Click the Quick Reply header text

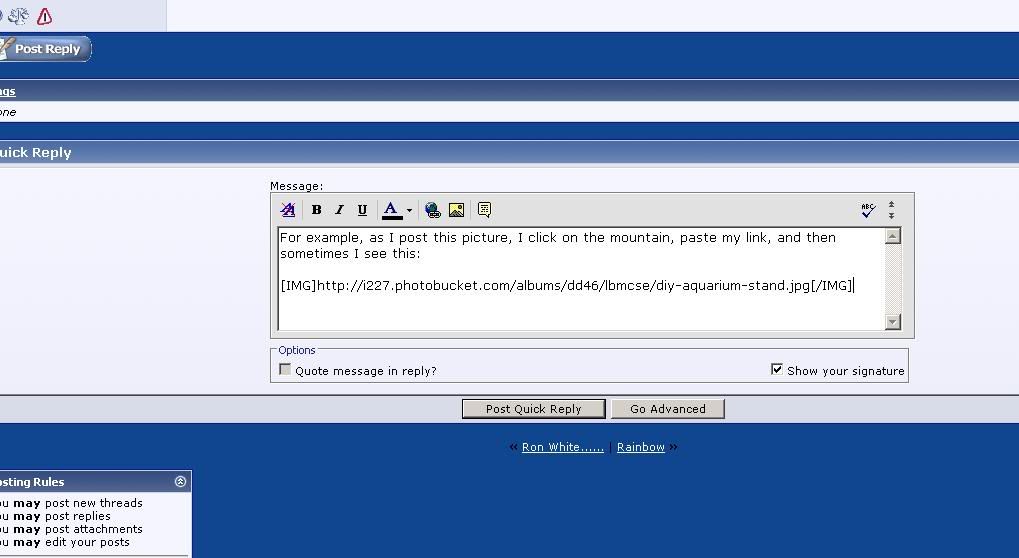[35, 153]
